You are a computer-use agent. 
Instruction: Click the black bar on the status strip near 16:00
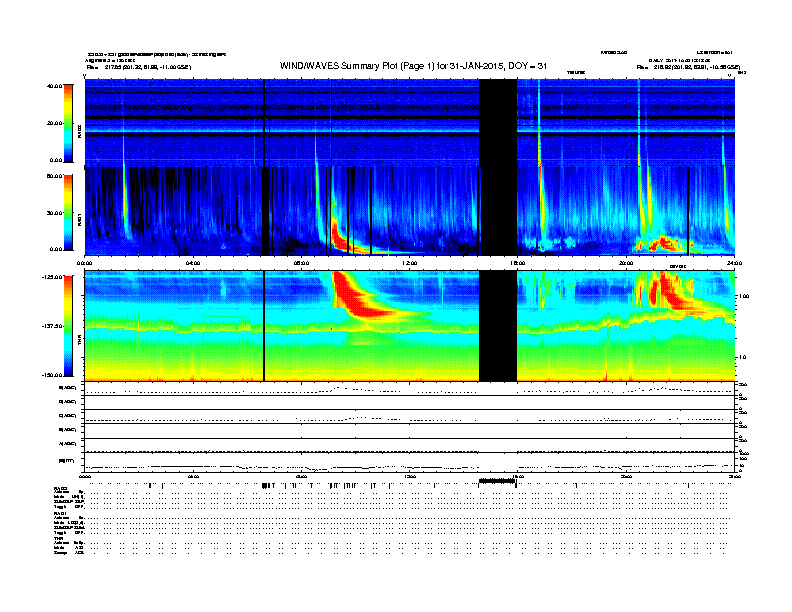click(x=498, y=481)
